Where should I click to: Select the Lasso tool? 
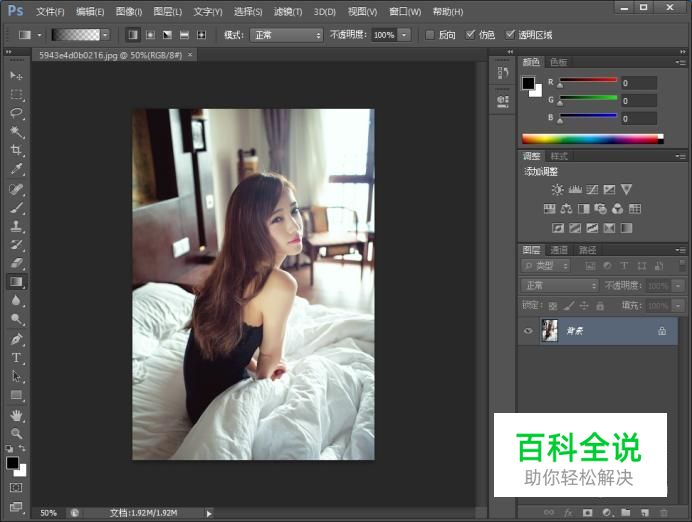point(17,113)
